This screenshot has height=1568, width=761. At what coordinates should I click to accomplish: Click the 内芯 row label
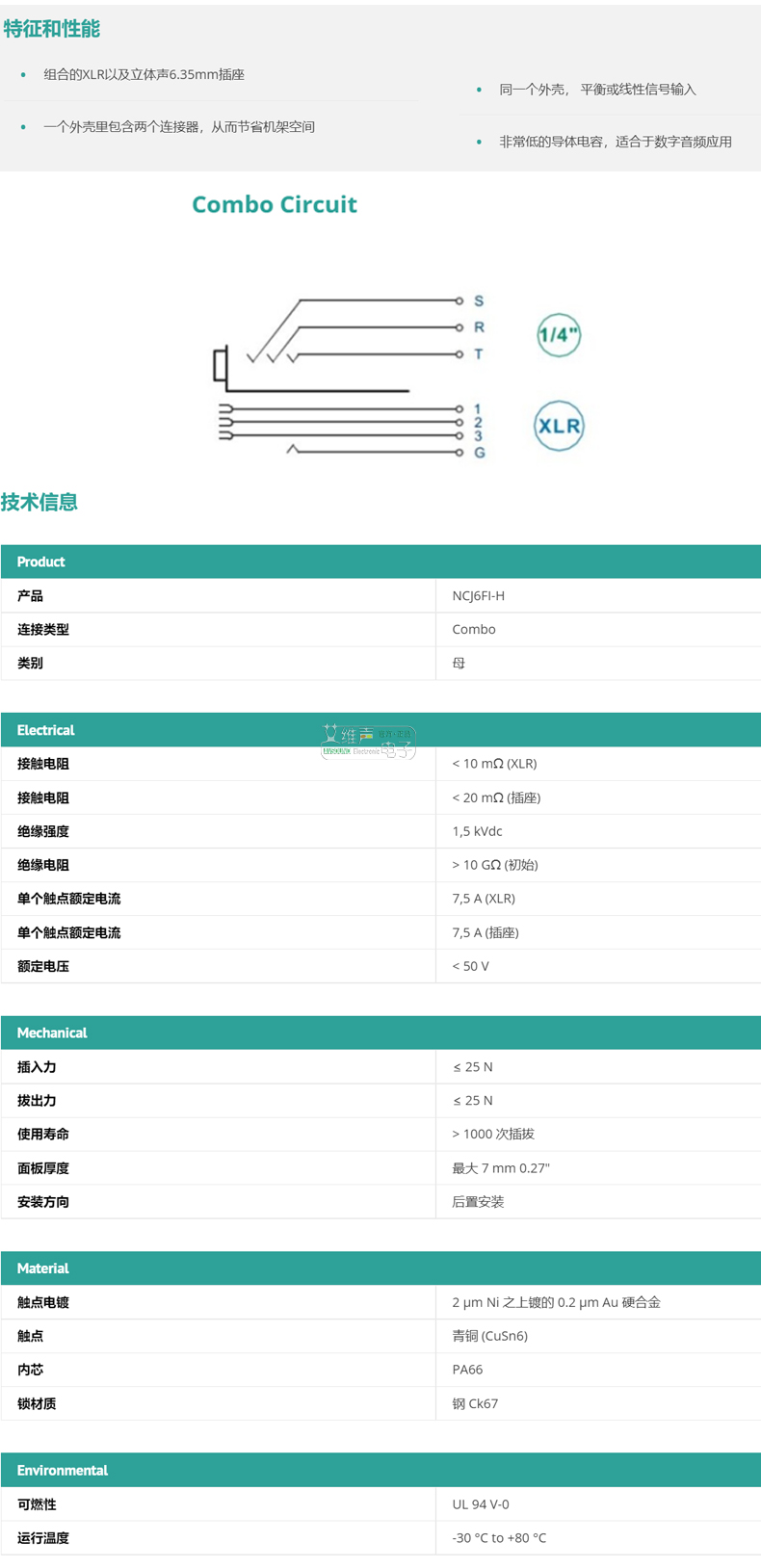30,1370
